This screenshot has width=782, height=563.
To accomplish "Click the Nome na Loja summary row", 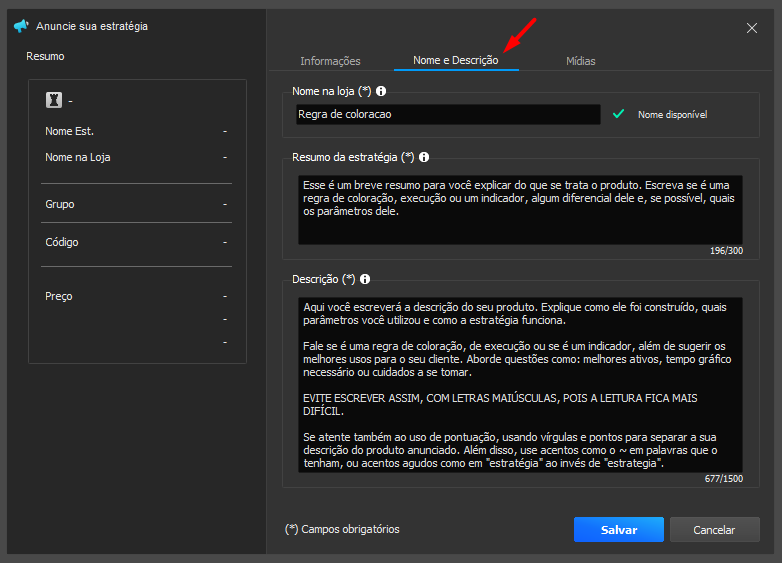I will (x=136, y=158).
